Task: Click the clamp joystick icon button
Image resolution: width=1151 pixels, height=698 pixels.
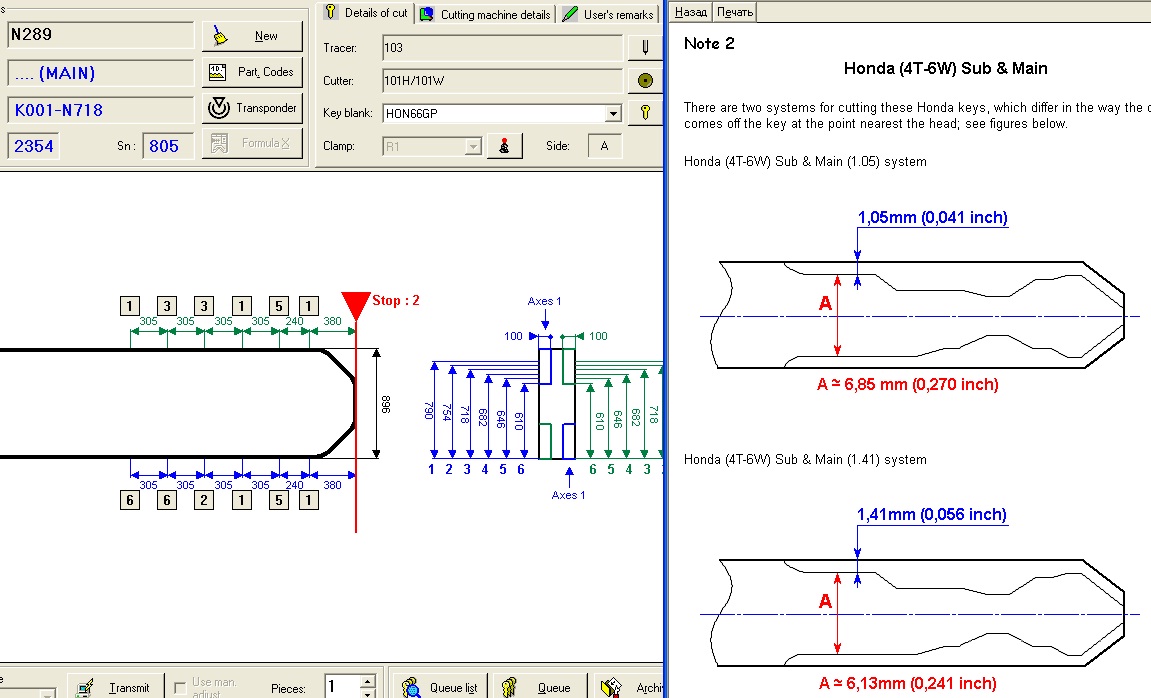Action: 504,146
